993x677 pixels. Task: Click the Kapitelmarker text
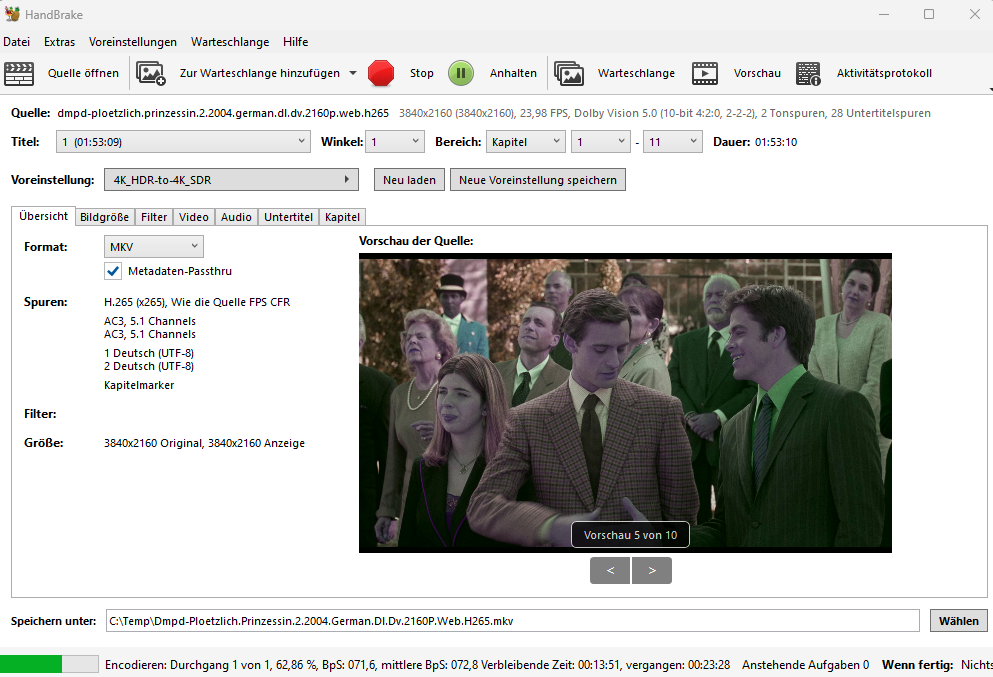click(139, 385)
